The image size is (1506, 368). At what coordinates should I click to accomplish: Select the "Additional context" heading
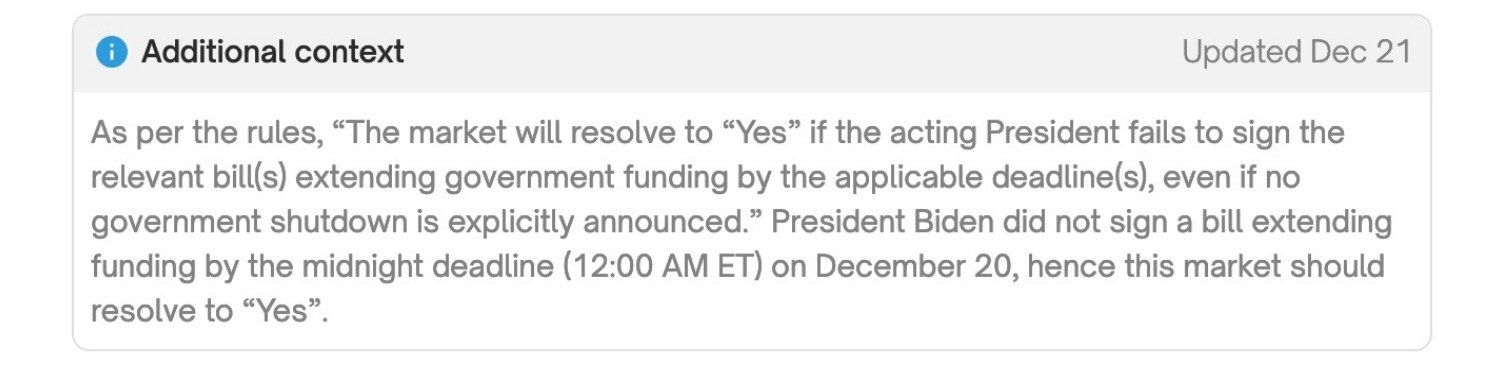(x=273, y=52)
